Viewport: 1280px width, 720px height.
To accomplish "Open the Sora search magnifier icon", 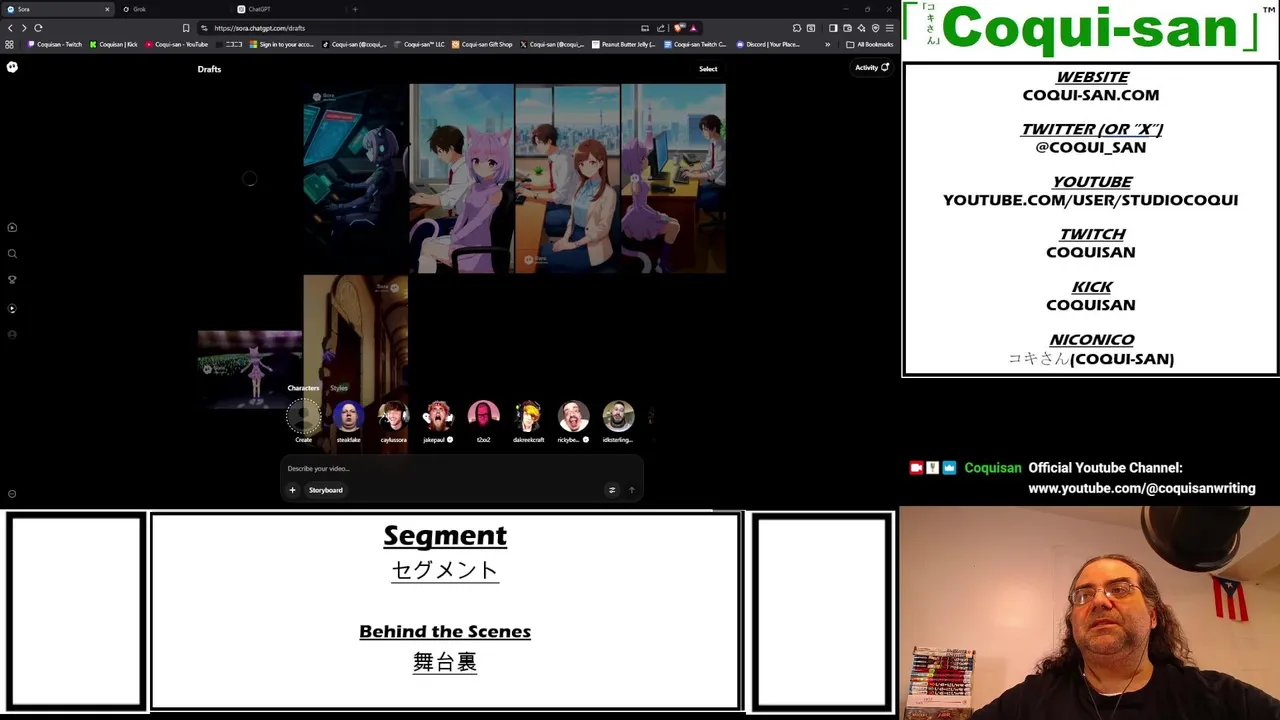I will tap(12, 254).
